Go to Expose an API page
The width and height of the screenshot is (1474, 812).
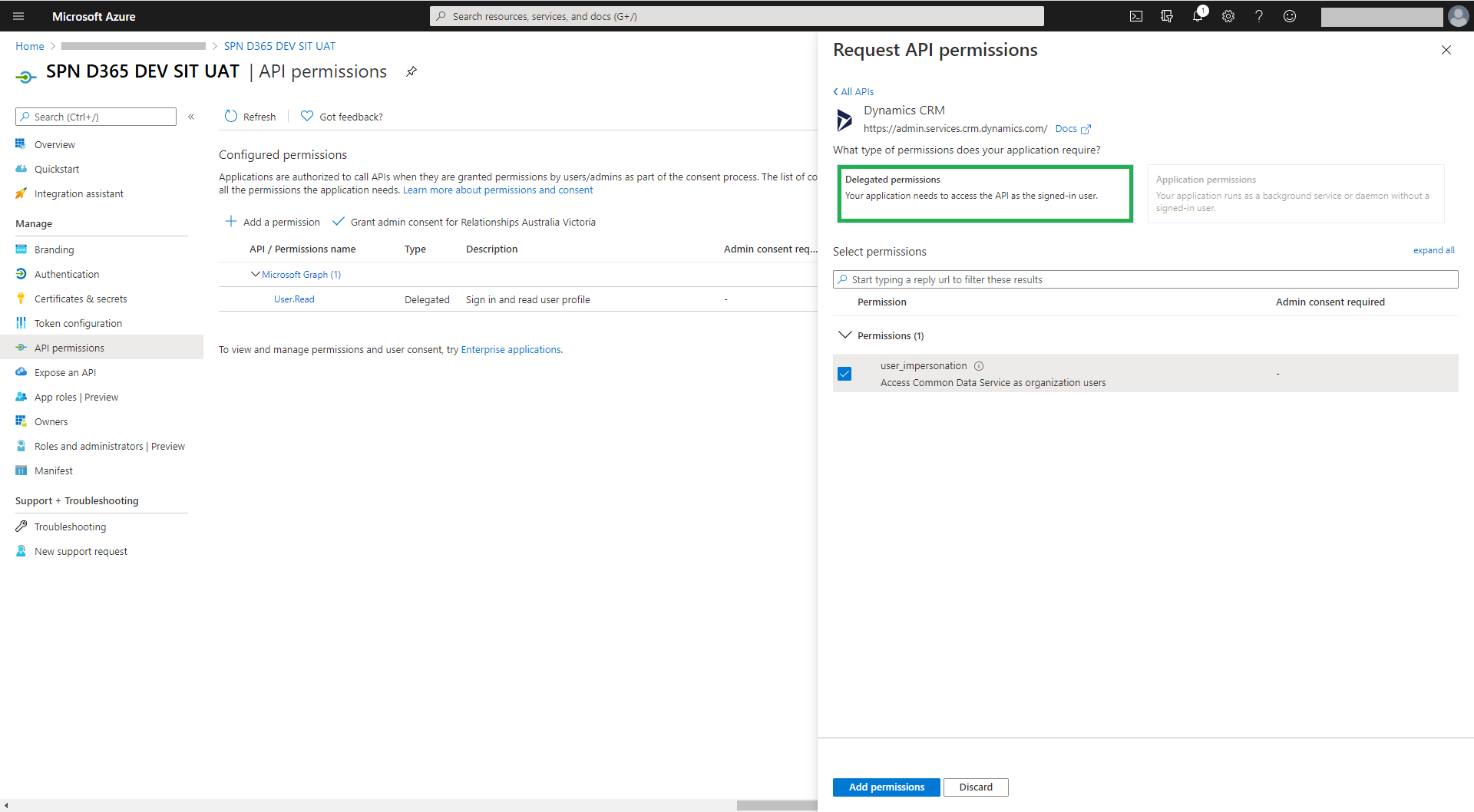point(65,372)
